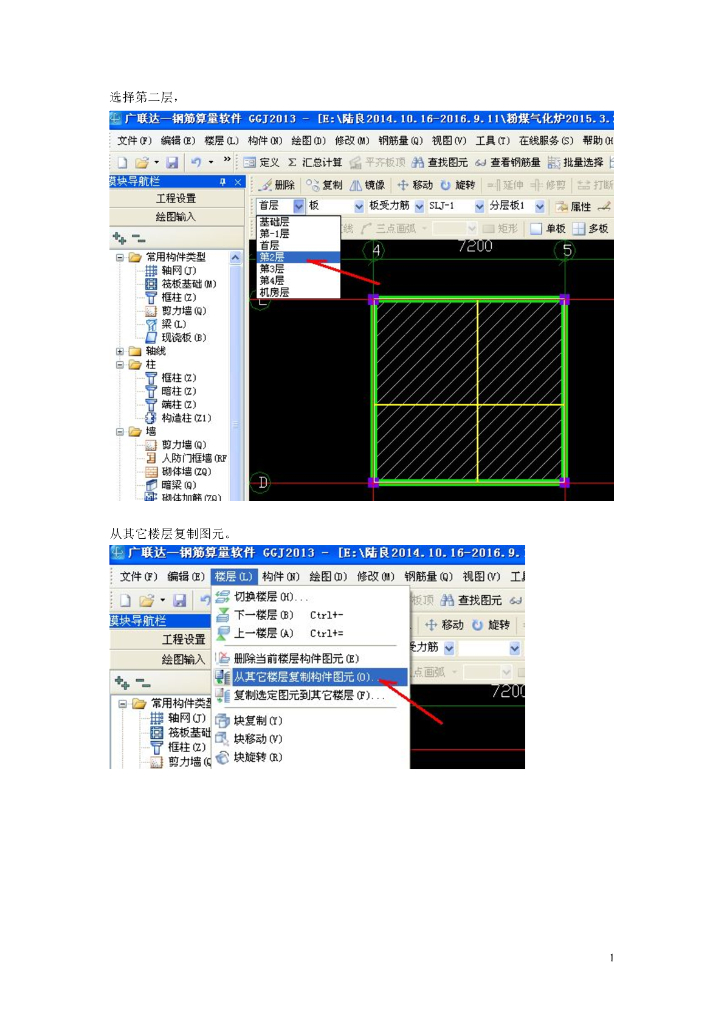Open the 分层板1 dropdown
724x1024 pixels.
[540, 206]
